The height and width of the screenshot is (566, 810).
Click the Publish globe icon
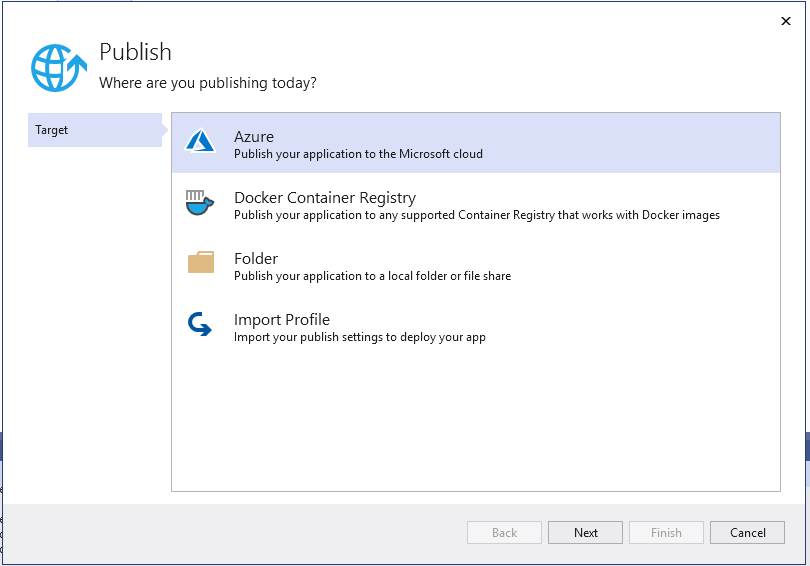58,68
